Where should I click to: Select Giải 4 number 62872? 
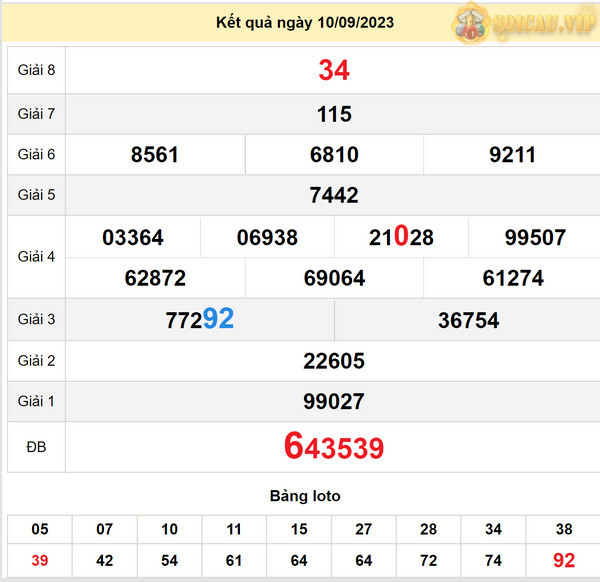(x=155, y=278)
